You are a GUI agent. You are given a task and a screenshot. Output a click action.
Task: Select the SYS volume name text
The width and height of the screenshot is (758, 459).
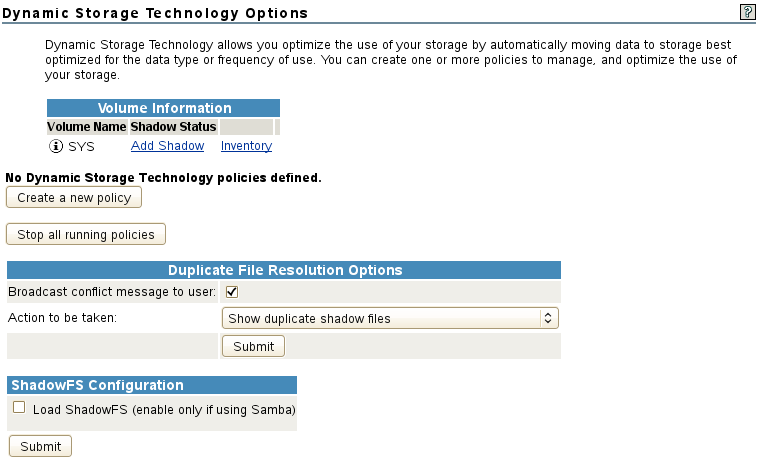pyautogui.click(x=81, y=146)
